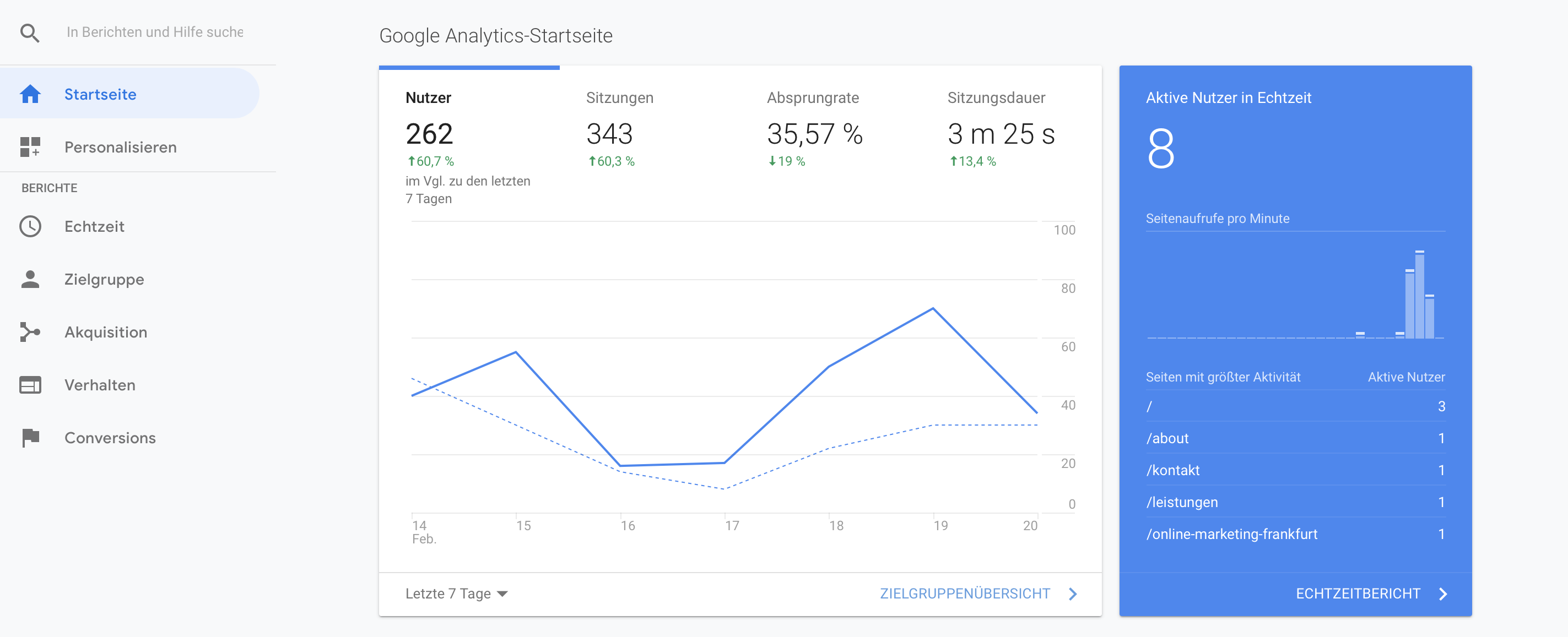Screen dimensions: 1568x637
Task: Open the Letzte 7 Tage dropdown
Action: tap(456, 594)
